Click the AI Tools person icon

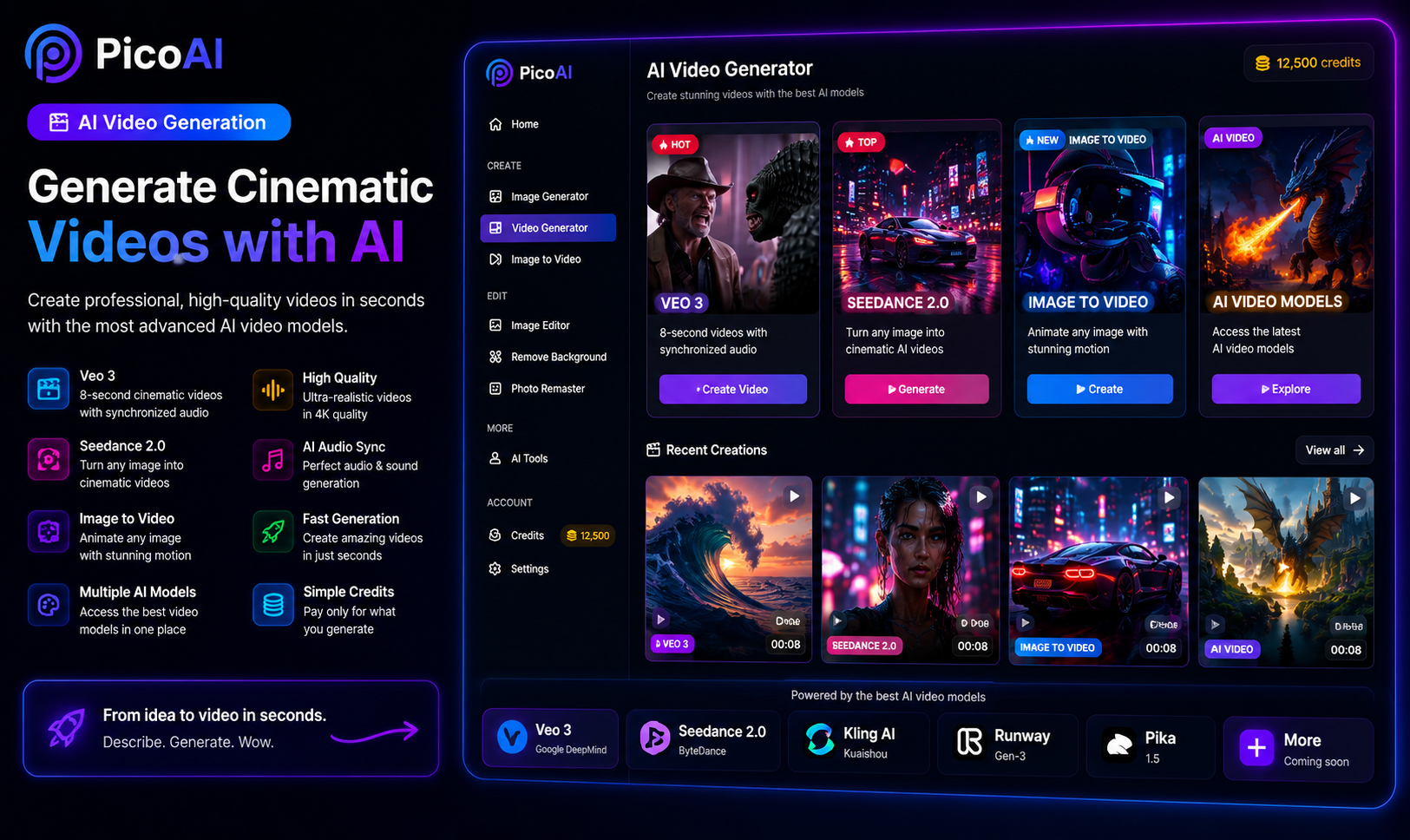pyautogui.click(x=495, y=458)
